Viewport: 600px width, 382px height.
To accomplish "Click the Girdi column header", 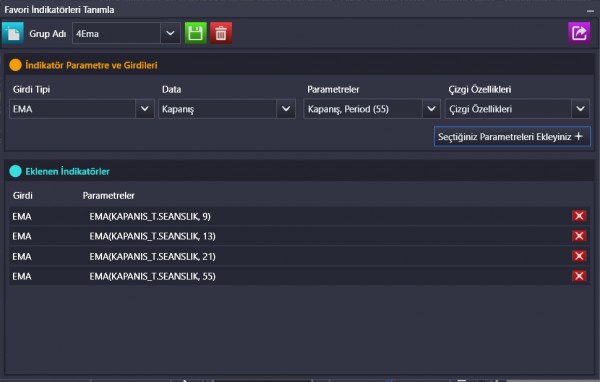I will (23, 196).
